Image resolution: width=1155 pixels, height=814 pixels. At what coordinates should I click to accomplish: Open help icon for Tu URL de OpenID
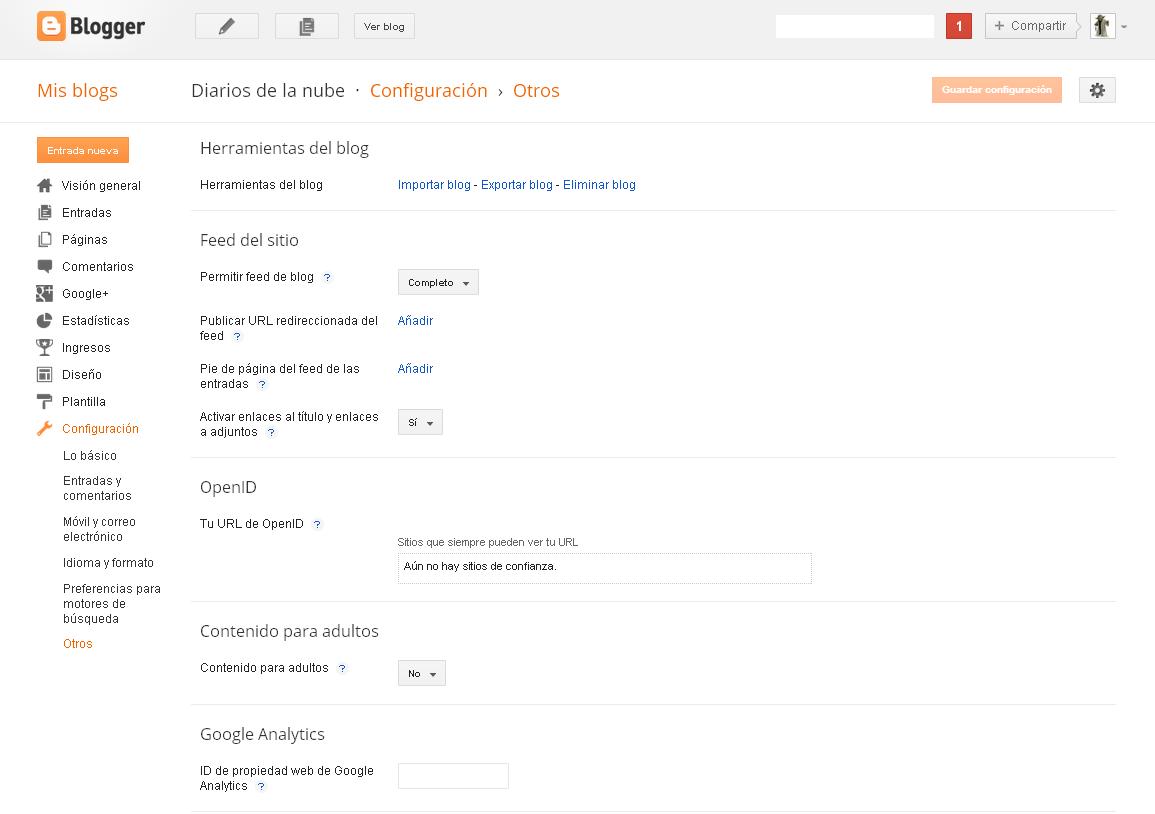(317, 524)
